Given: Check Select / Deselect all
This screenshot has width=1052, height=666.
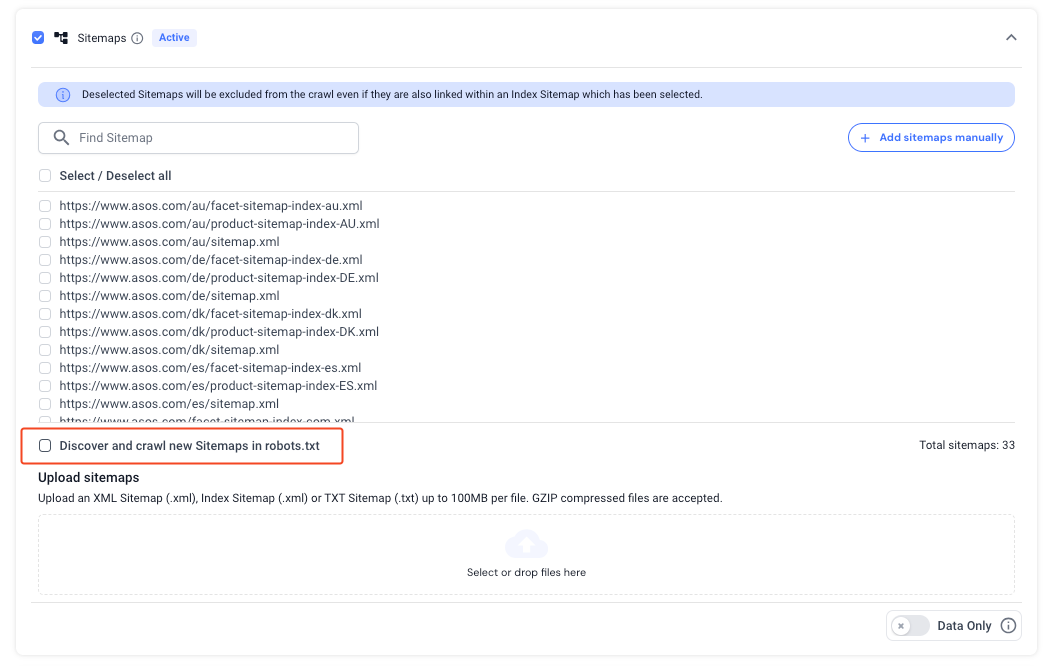Looking at the screenshot, I should click(x=45, y=176).
